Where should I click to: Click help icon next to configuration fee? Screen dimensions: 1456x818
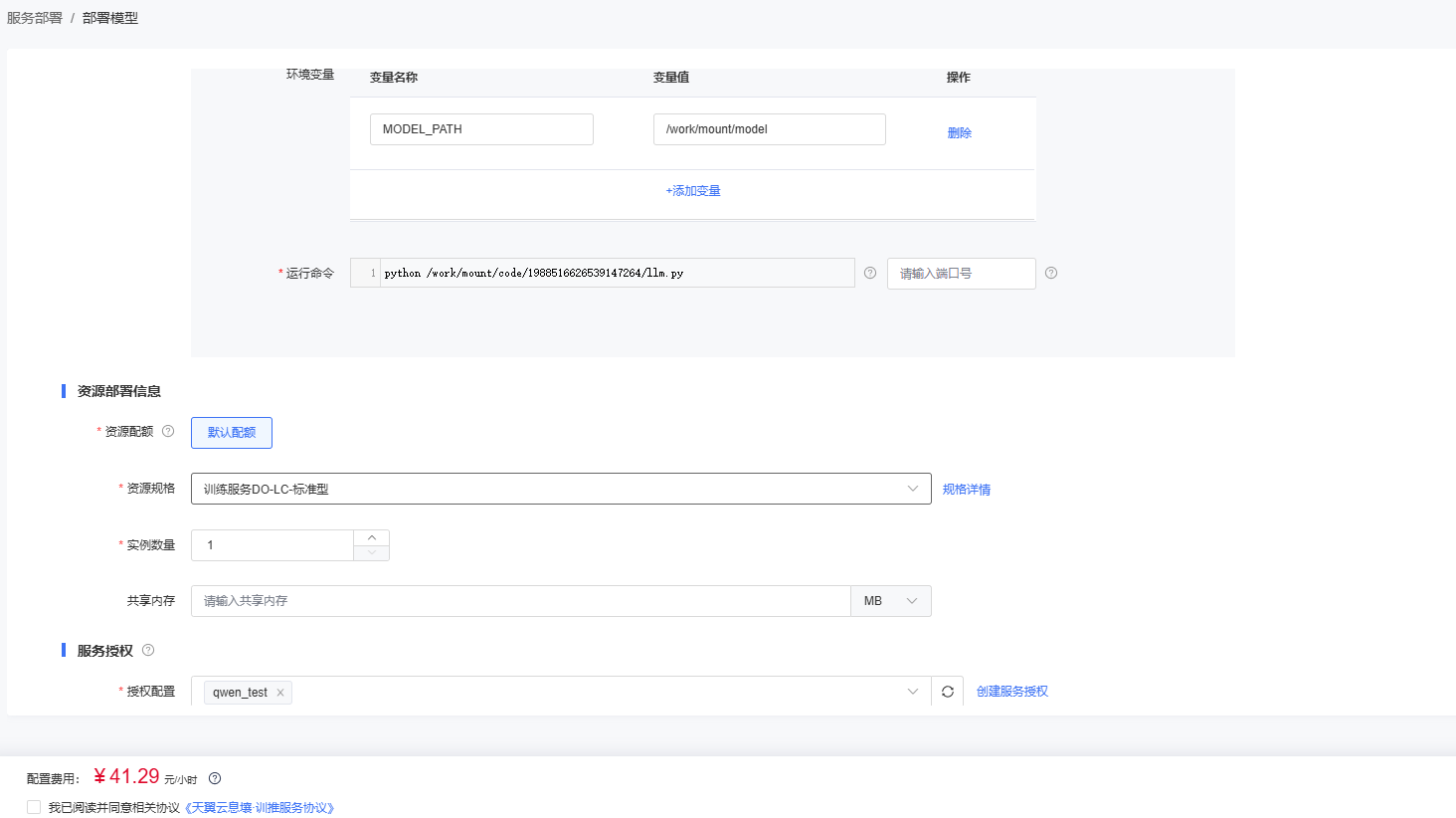click(215, 778)
